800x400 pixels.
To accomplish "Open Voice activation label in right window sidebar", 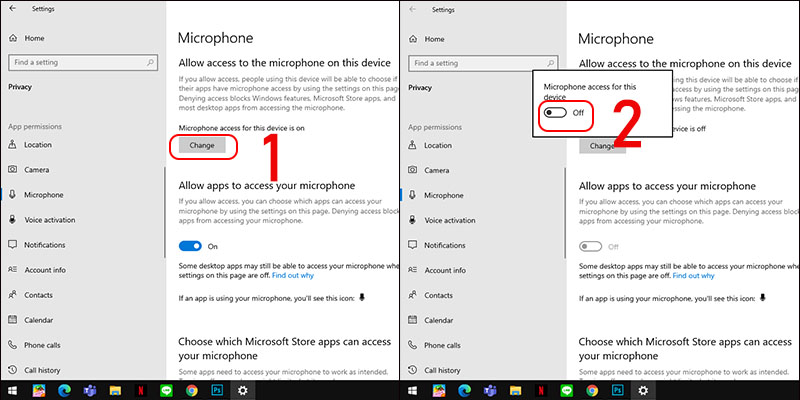I will (x=449, y=220).
